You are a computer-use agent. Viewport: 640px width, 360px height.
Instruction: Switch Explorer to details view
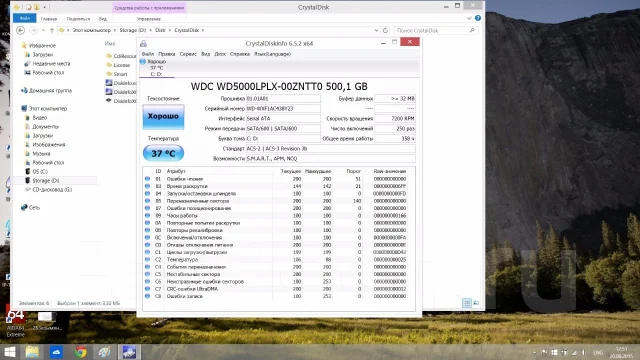(x=467, y=303)
